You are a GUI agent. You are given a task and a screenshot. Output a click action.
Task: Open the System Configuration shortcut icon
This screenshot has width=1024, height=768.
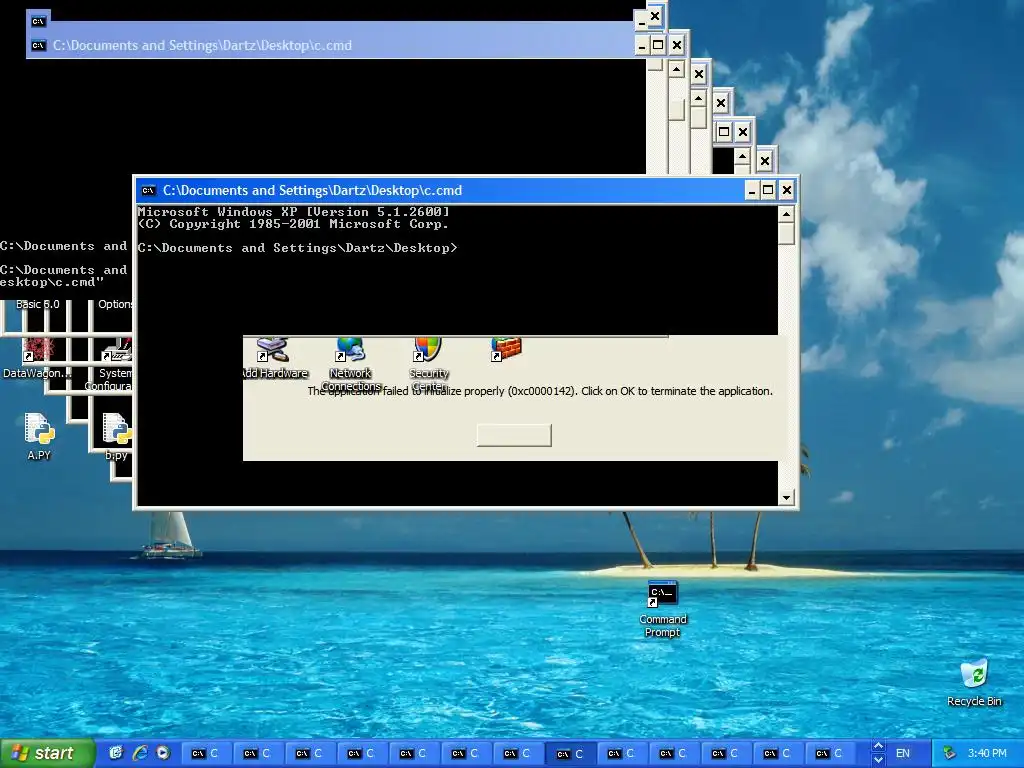coord(117,350)
